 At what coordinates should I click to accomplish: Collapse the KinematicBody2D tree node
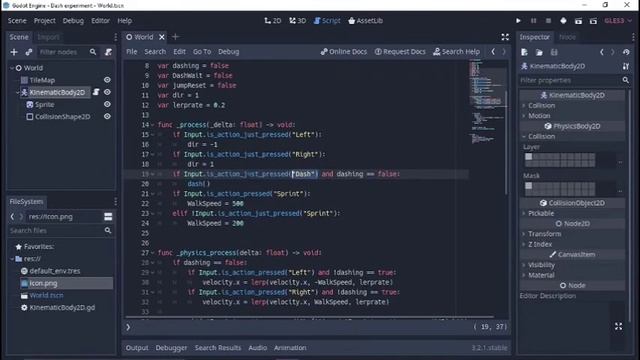(18, 93)
